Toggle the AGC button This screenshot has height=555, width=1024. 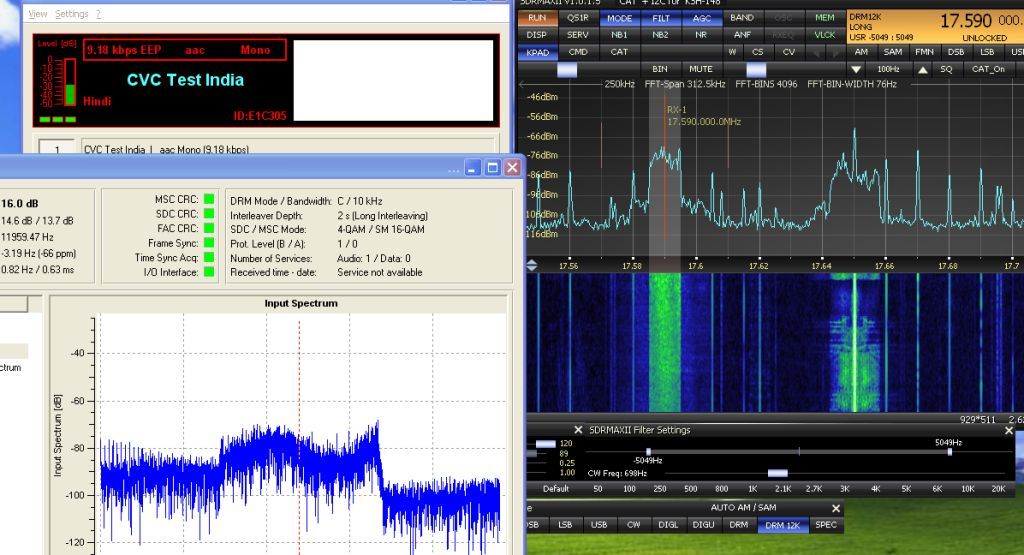click(701, 18)
